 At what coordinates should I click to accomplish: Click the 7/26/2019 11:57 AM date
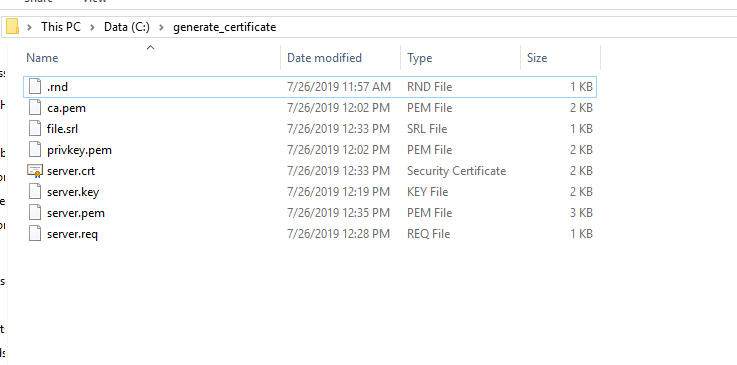[339, 87]
